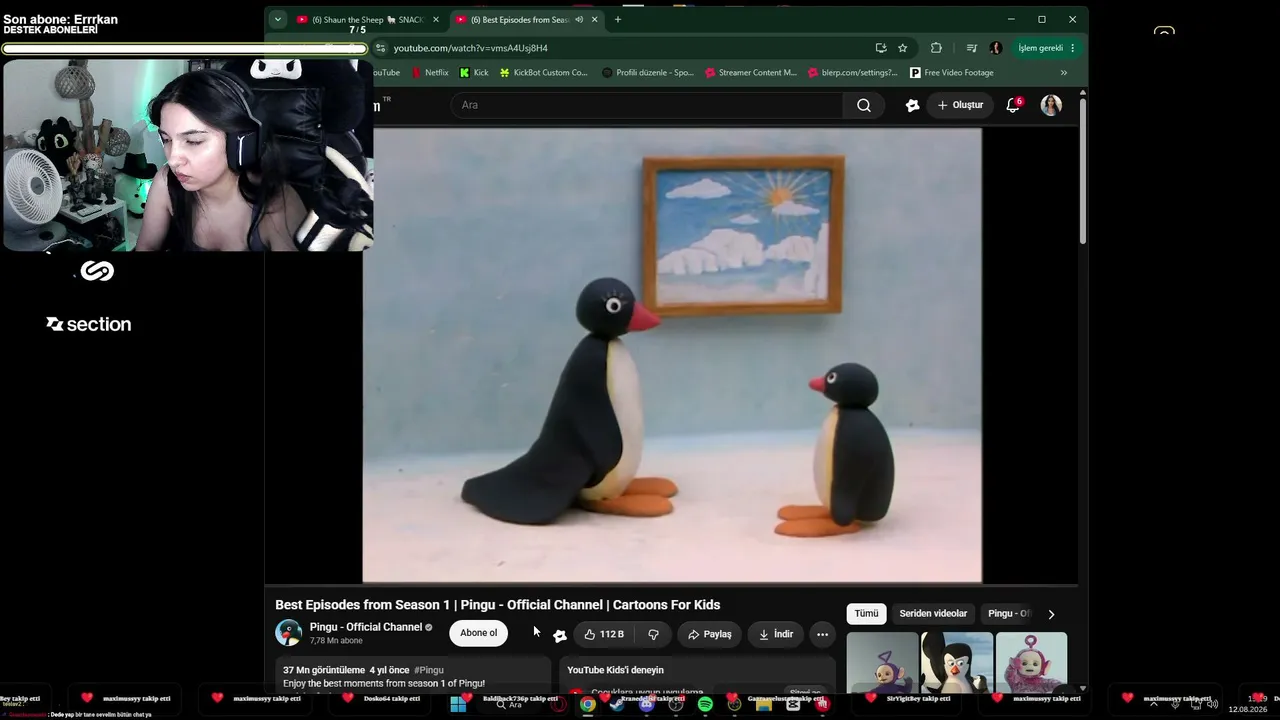Click the Chrome profile avatar in toolbar
This screenshot has width=1280, height=720.
pos(996,48)
